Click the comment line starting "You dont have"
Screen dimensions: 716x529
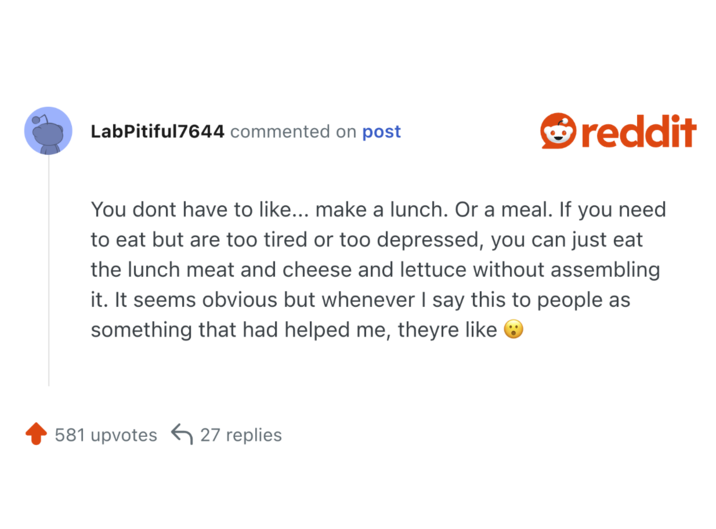(377, 211)
